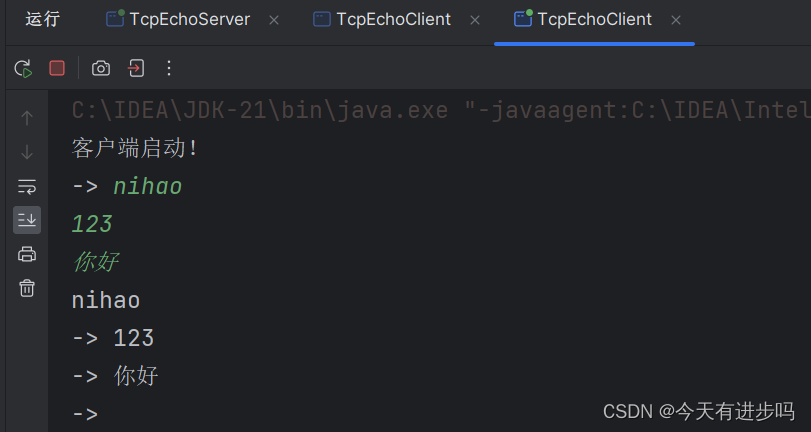
Task: Click the camera thread dump icon
Action: point(101,68)
